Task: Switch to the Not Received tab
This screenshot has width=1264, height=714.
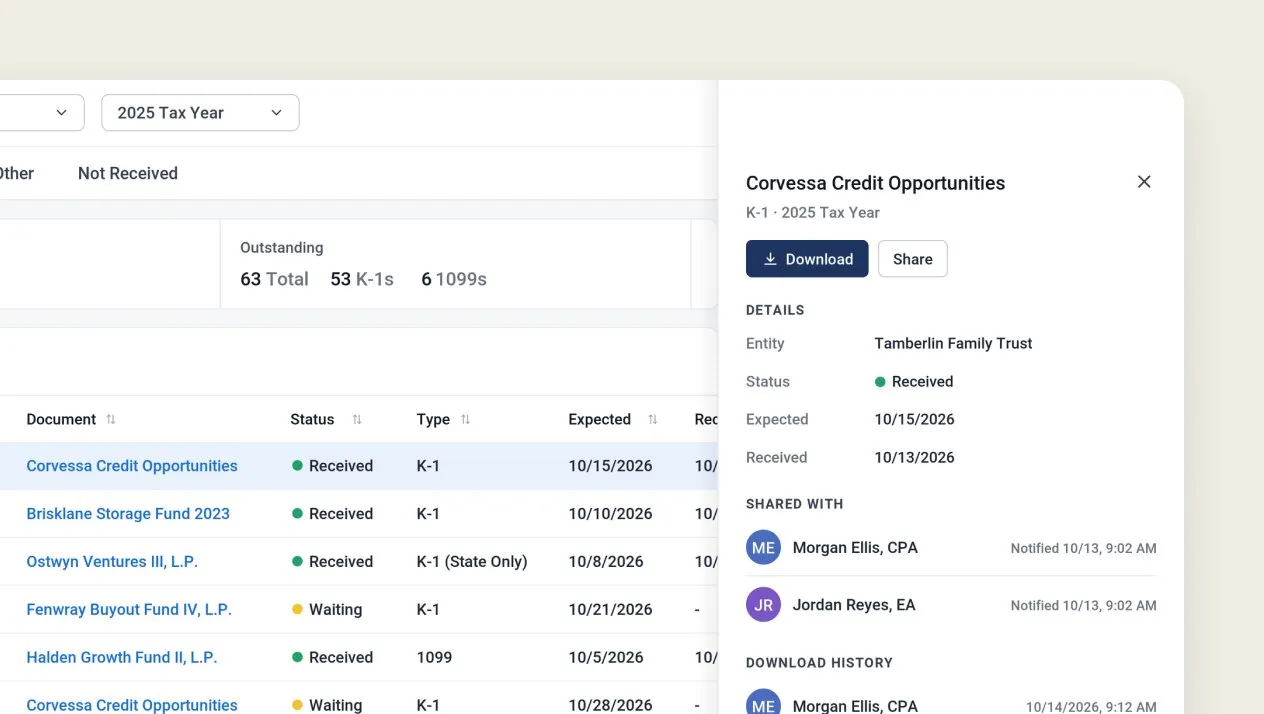Action: point(128,173)
